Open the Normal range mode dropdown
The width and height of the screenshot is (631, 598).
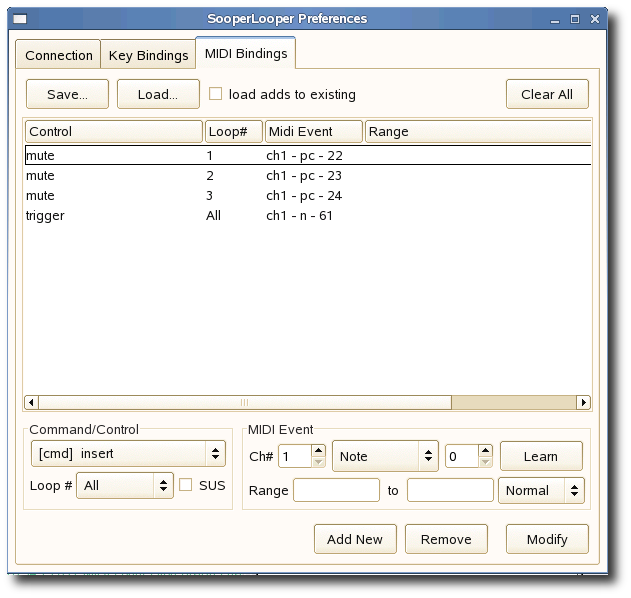coord(541,490)
